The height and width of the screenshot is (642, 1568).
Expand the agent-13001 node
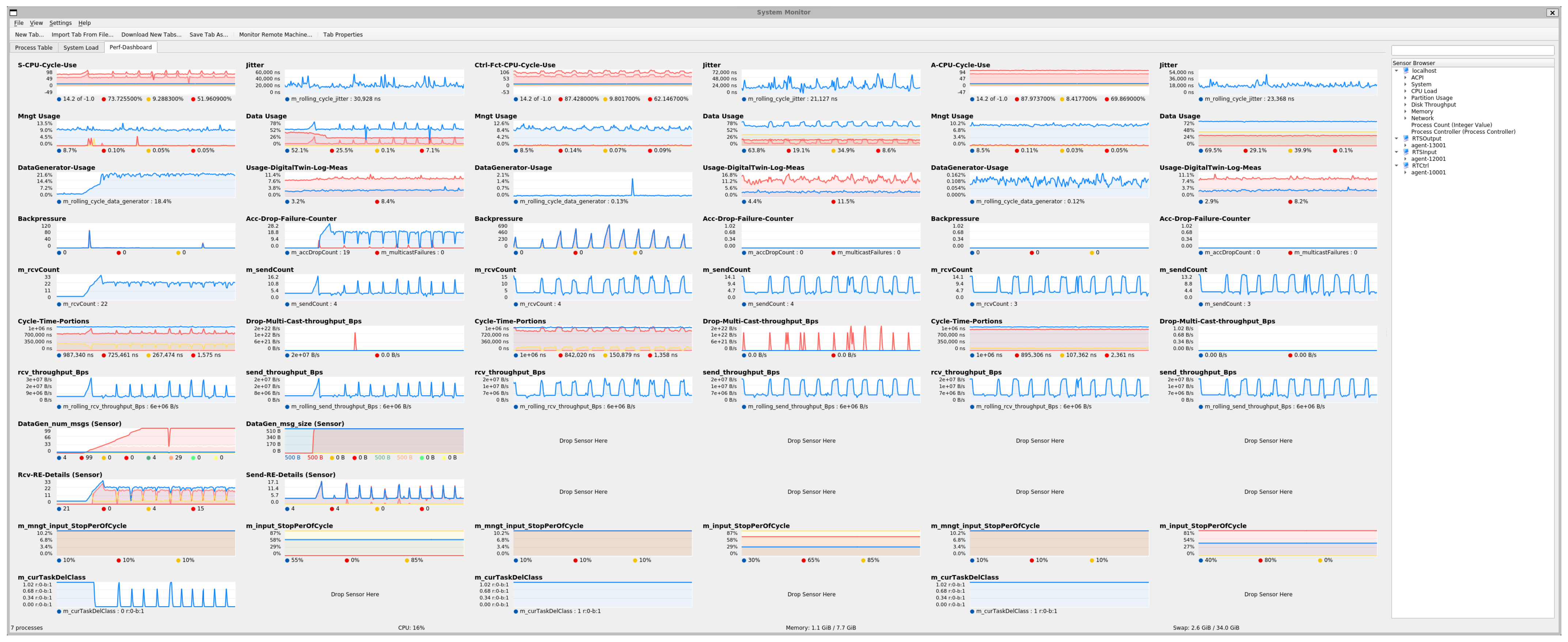pyautogui.click(x=1405, y=145)
